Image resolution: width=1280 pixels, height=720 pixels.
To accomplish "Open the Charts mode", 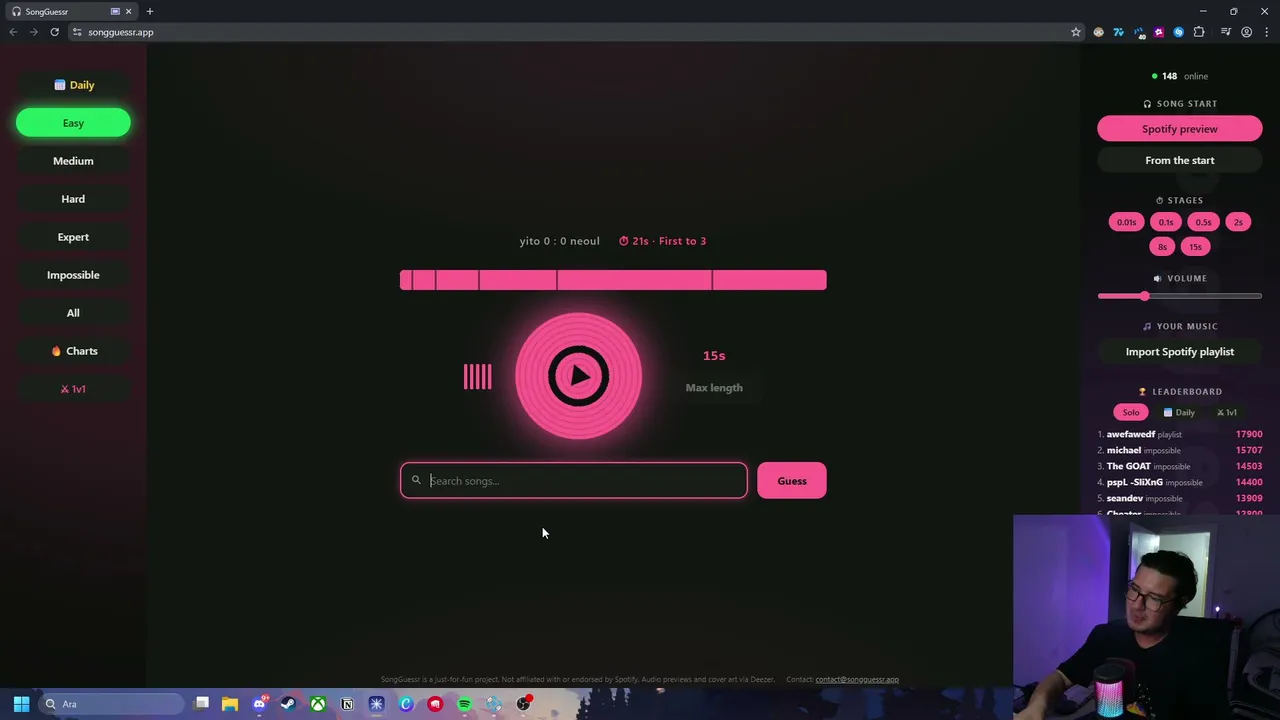I will (73, 351).
